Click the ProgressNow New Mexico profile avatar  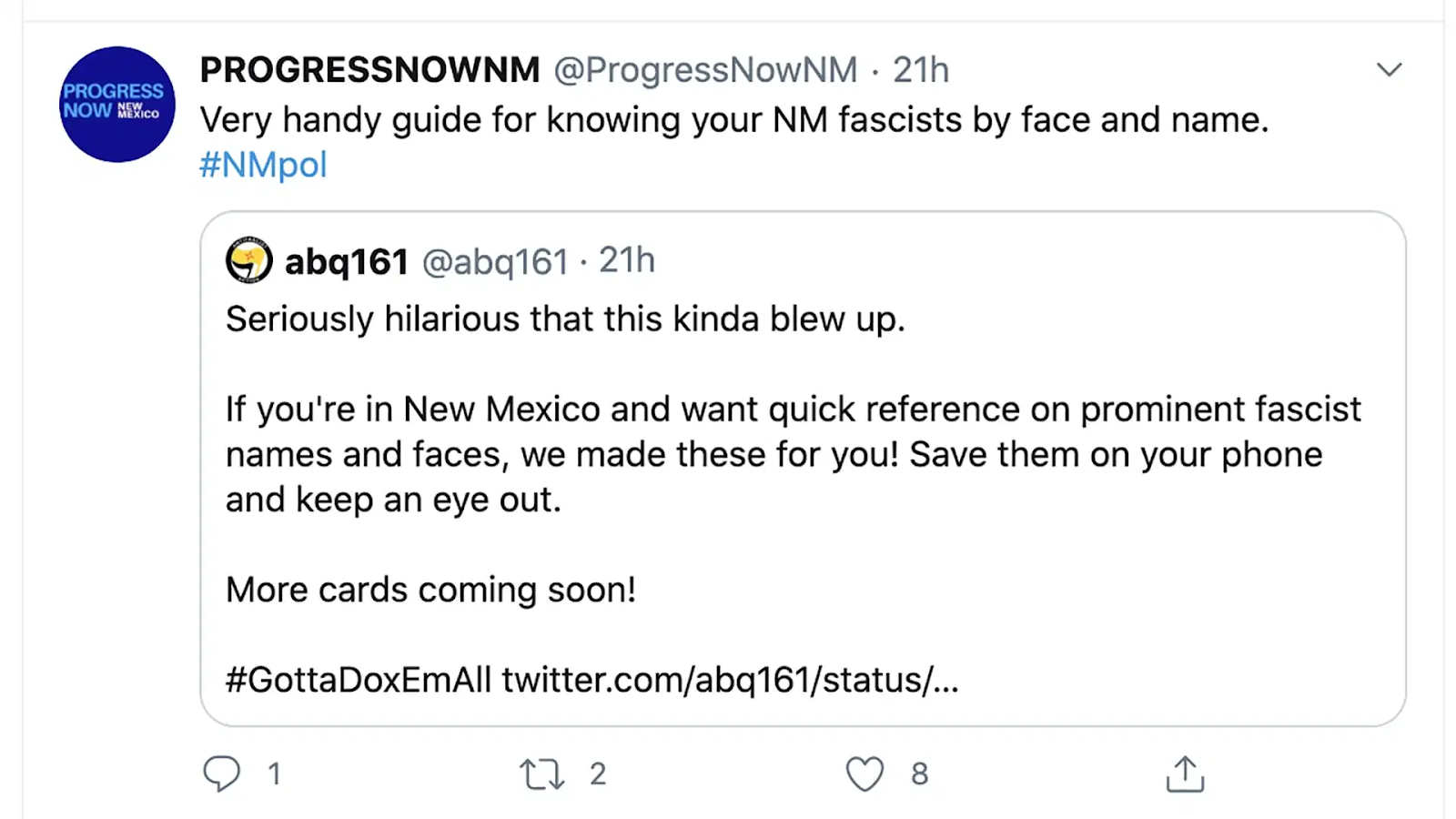tap(116, 104)
